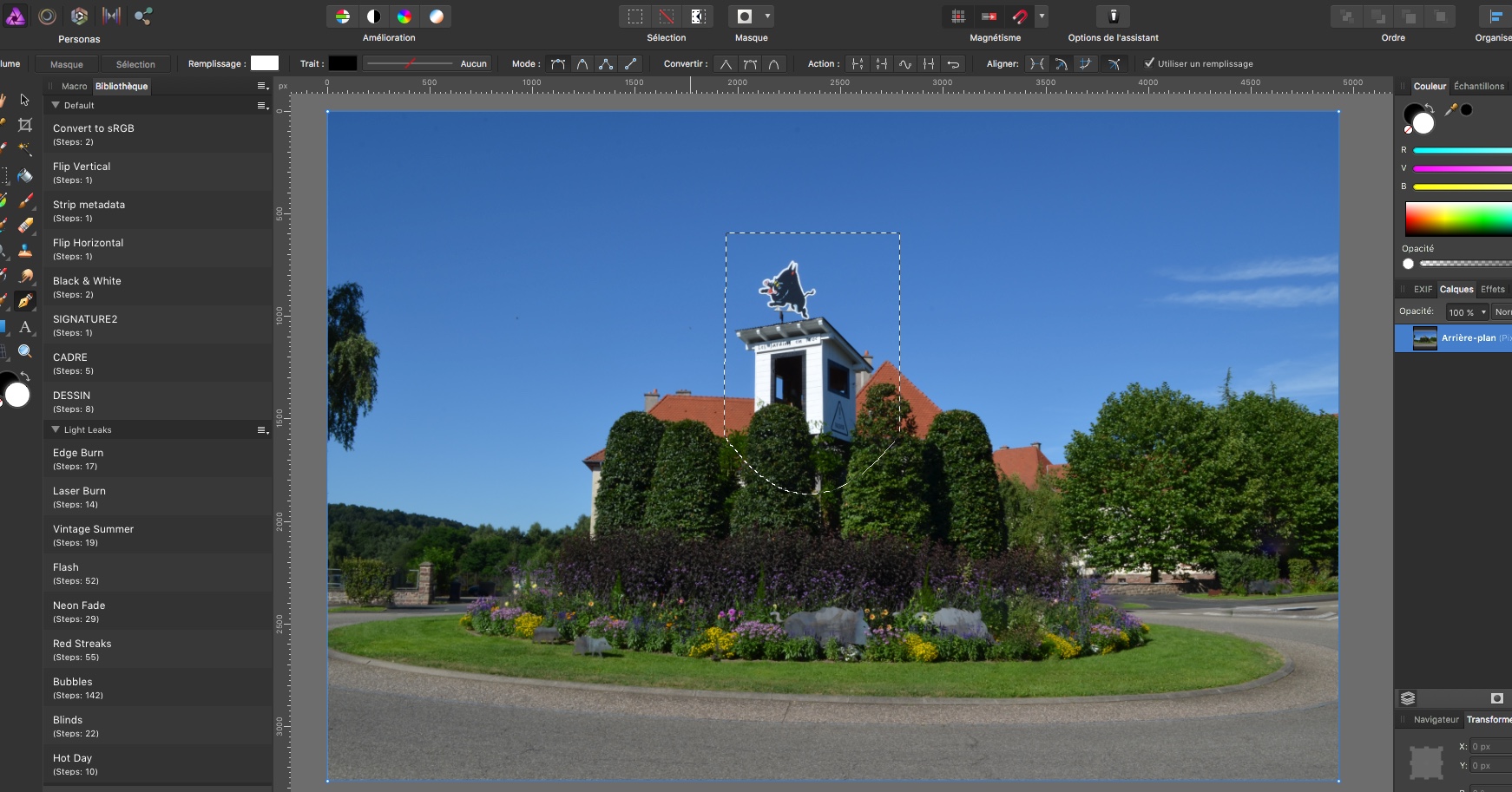Select Line mode in the Mode group
Viewport: 1512px width, 792px height.
631,63
